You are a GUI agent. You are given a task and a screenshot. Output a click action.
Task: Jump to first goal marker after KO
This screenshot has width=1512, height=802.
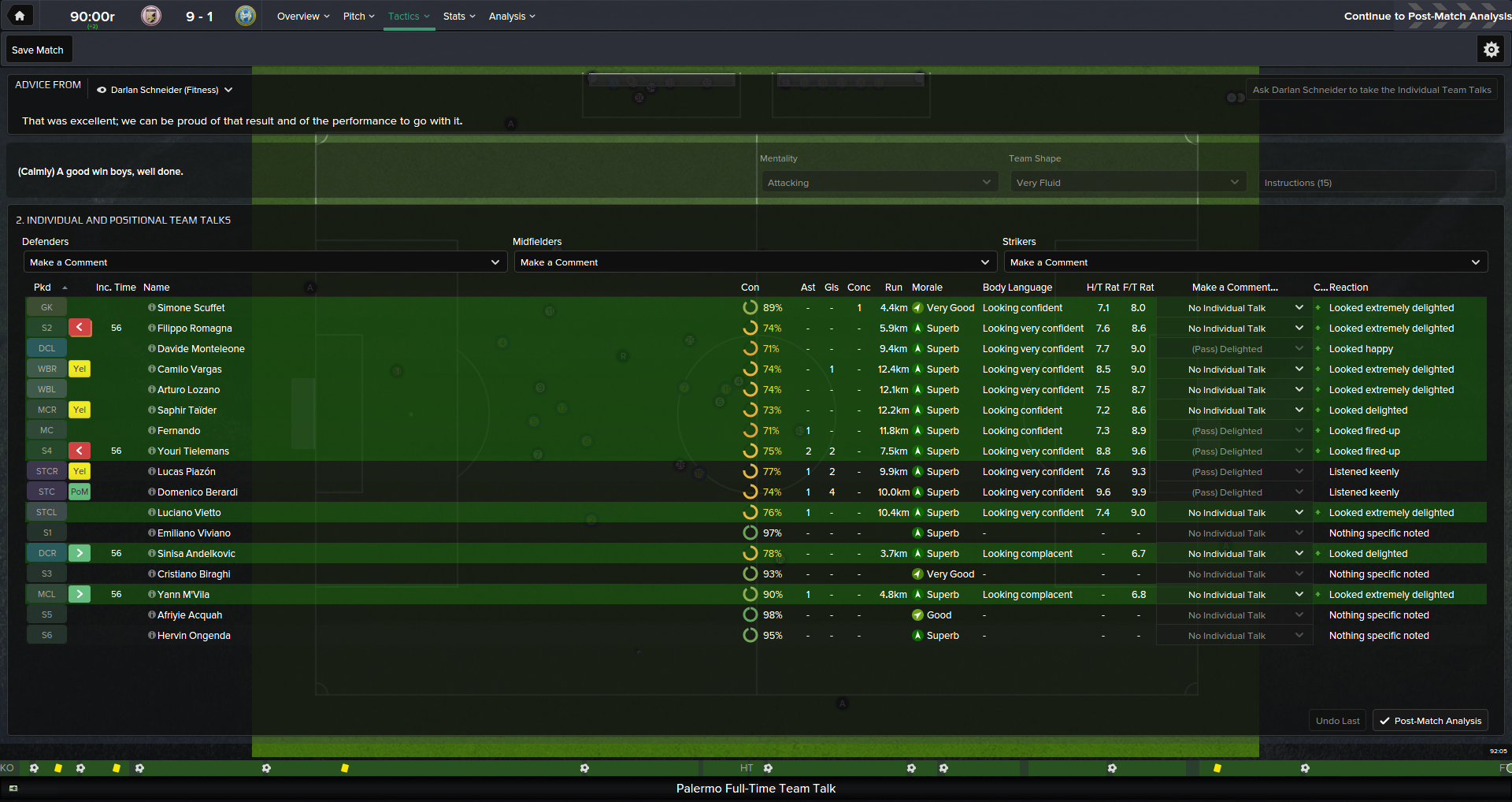(x=34, y=767)
